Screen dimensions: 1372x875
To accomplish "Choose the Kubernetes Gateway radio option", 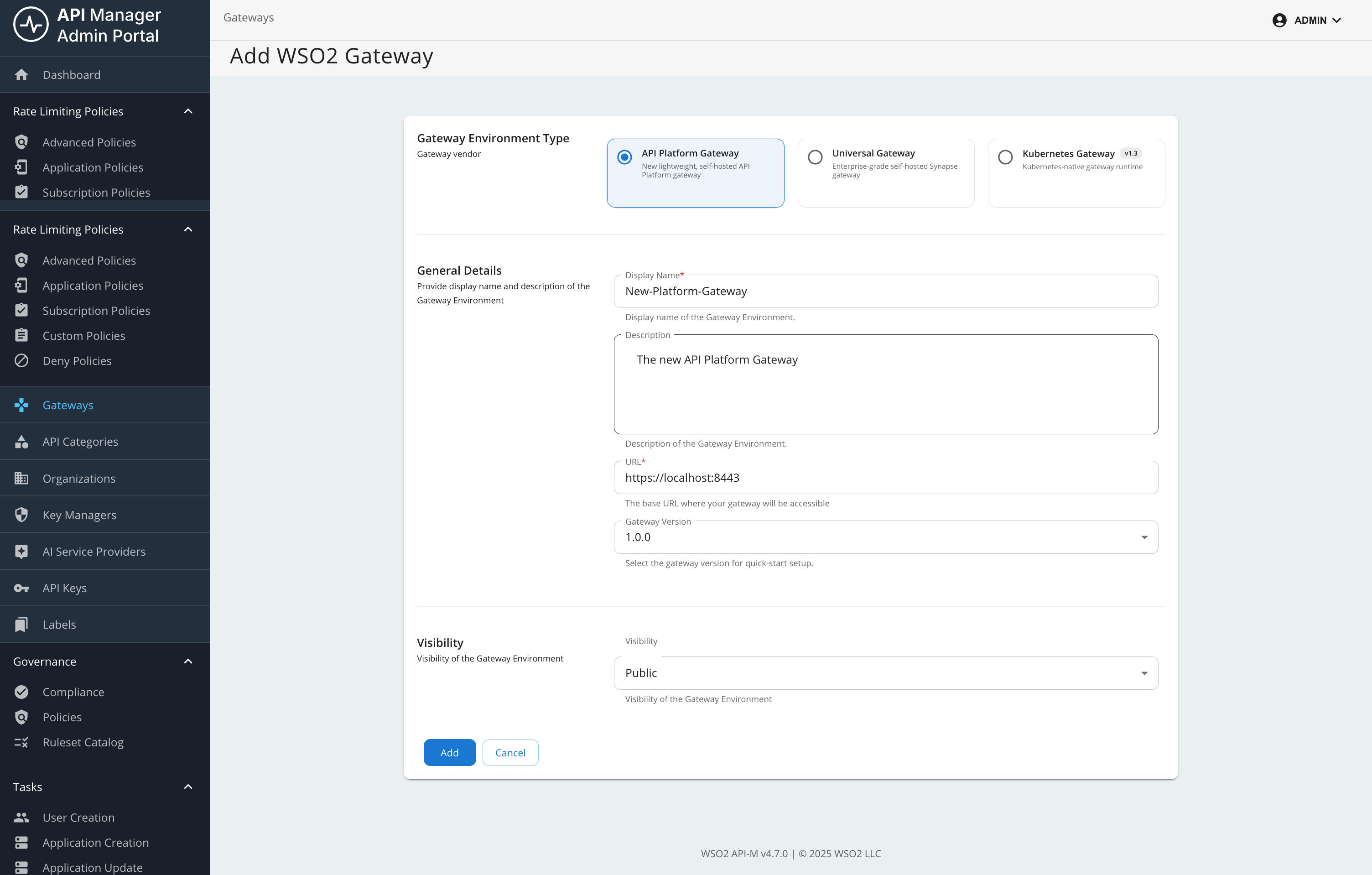I will [1006, 157].
